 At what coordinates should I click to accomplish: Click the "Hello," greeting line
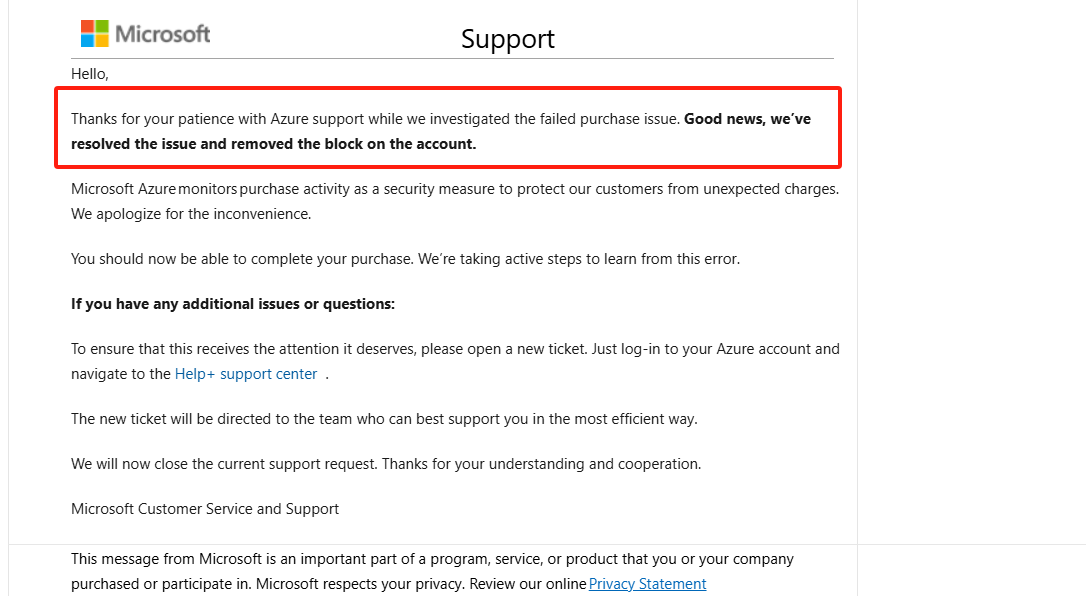(x=90, y=74)
